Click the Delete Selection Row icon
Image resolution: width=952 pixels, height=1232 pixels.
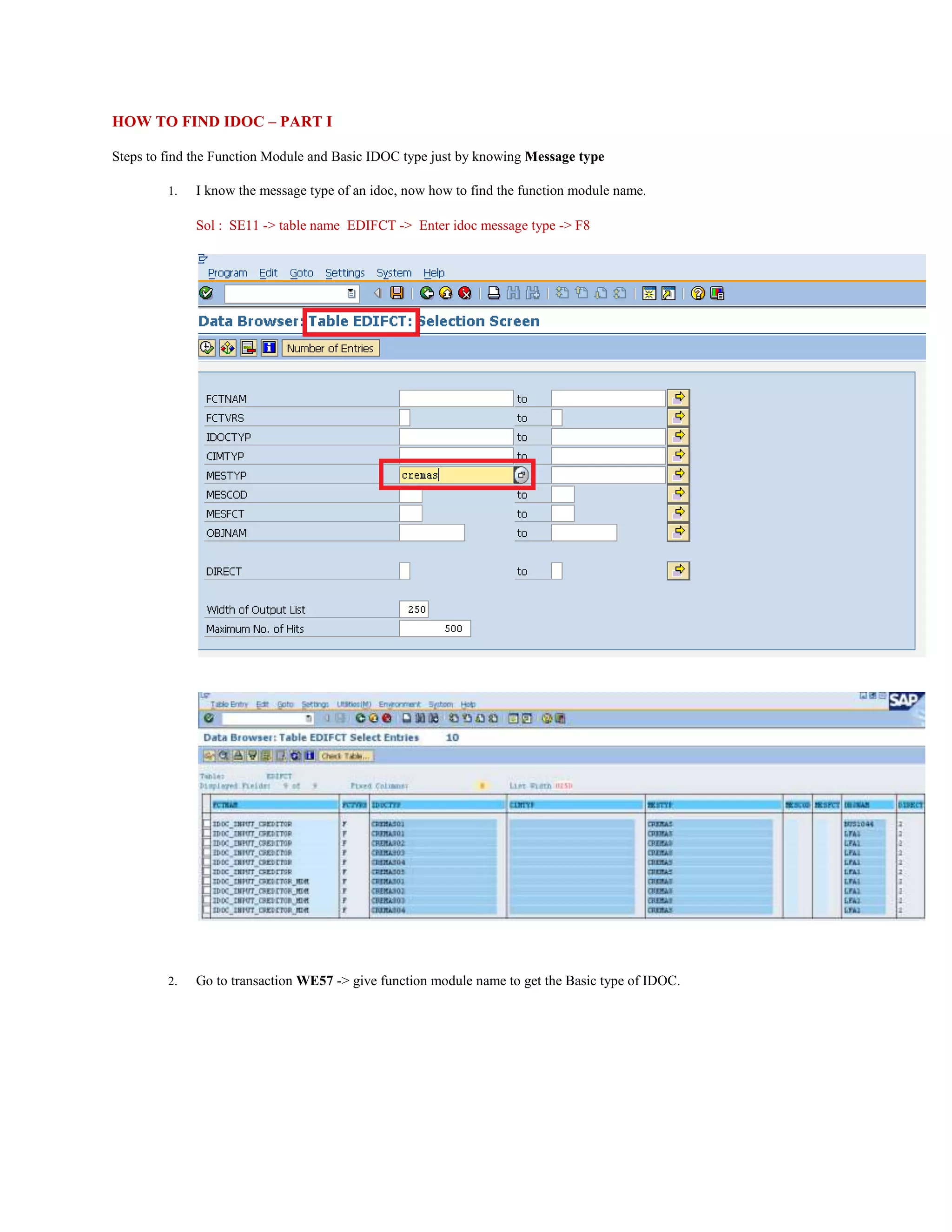(249, 347)
